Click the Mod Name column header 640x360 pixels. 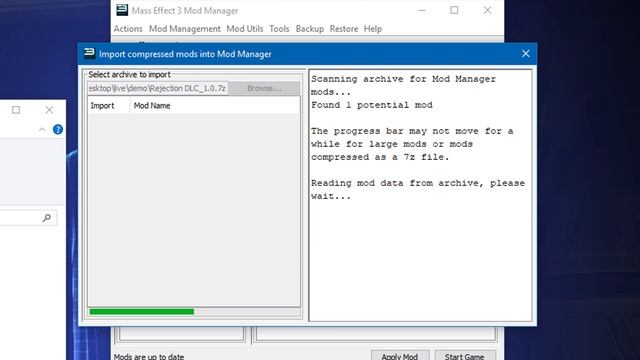(x=214, y=106)
